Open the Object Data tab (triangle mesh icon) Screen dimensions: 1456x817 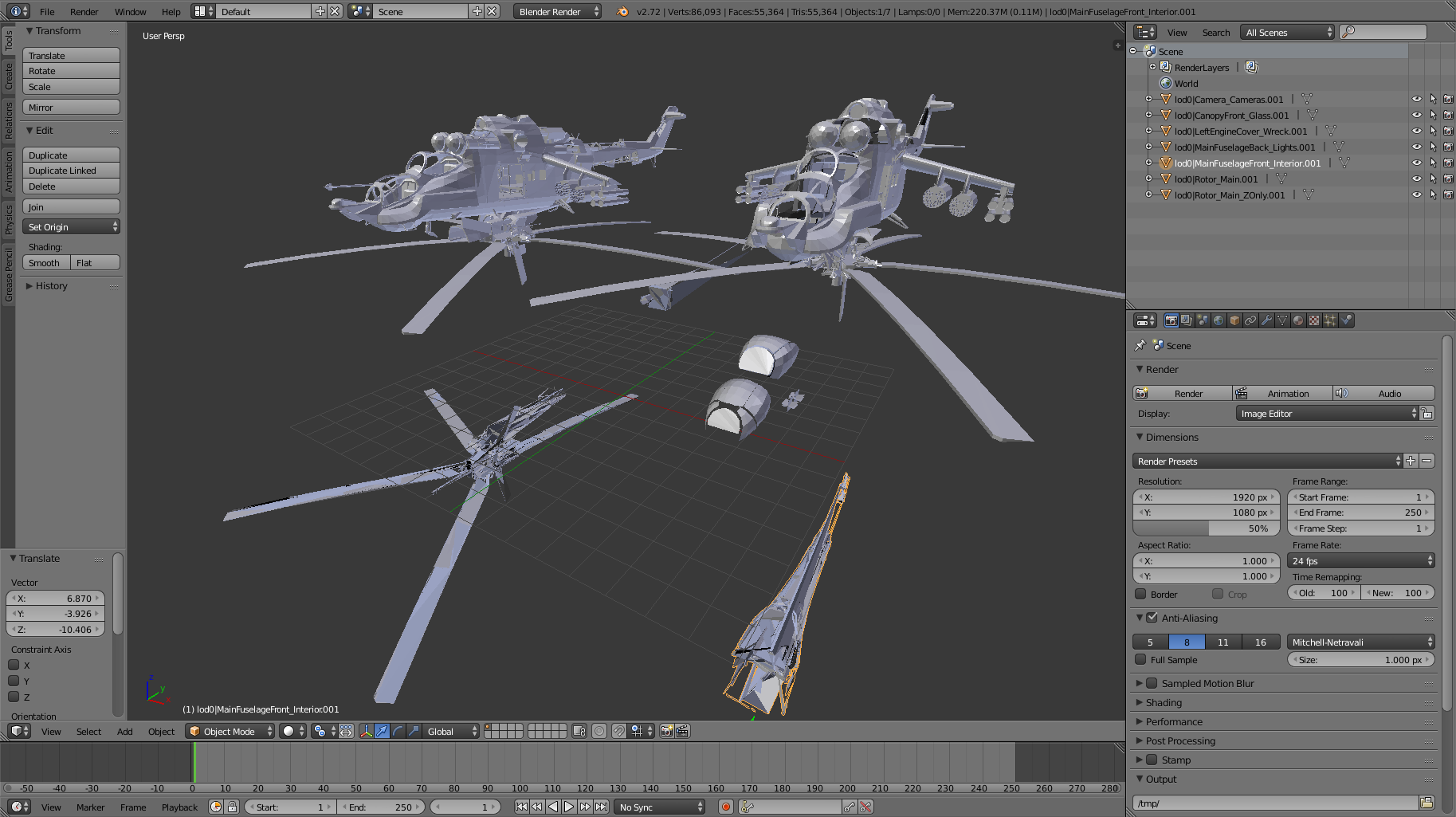1282,320
